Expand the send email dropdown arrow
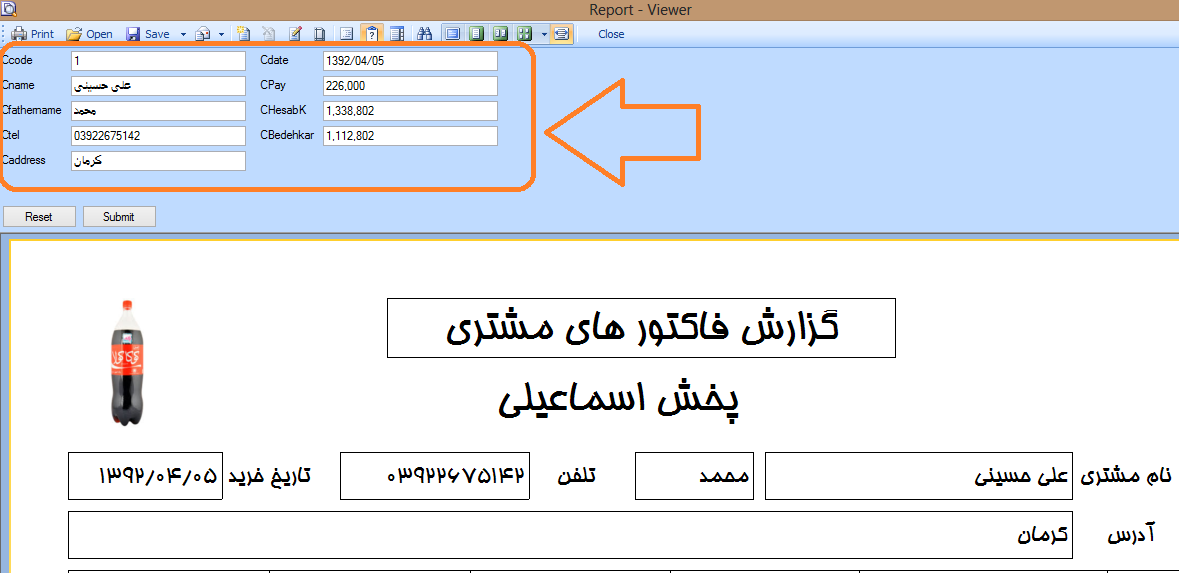The image size is (1179, 573). pos(221,34)
